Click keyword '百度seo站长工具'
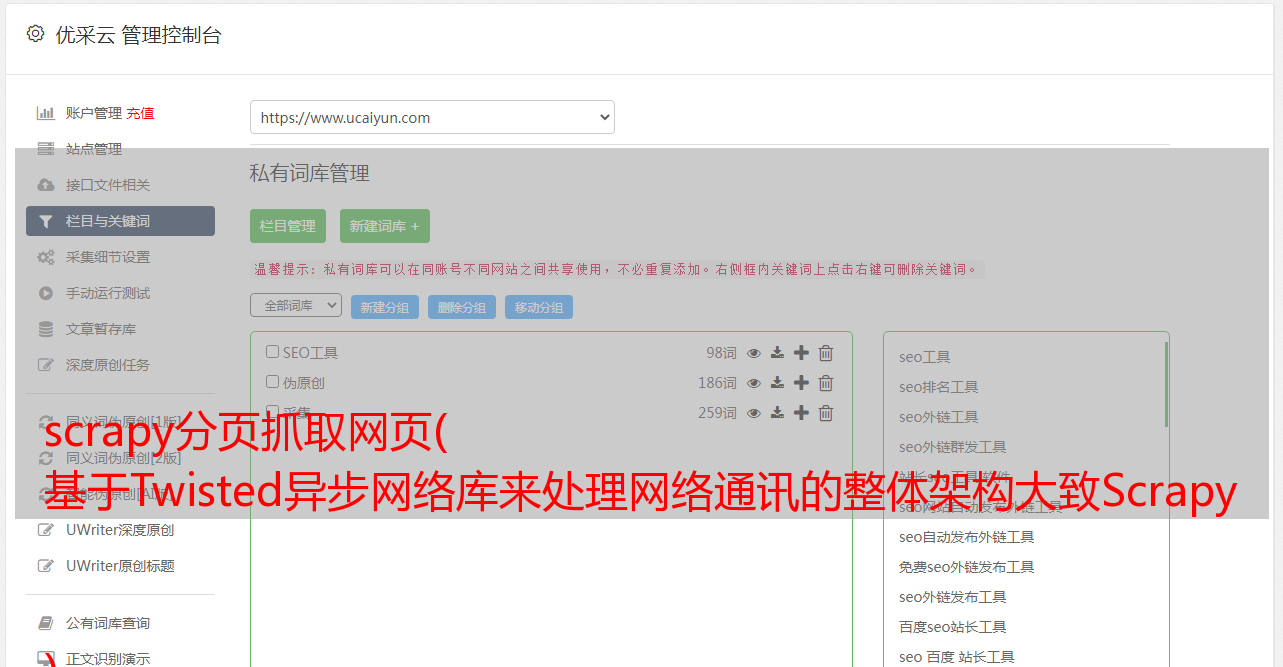Screen dimensions: 1283x667 [x=953, y=627]
